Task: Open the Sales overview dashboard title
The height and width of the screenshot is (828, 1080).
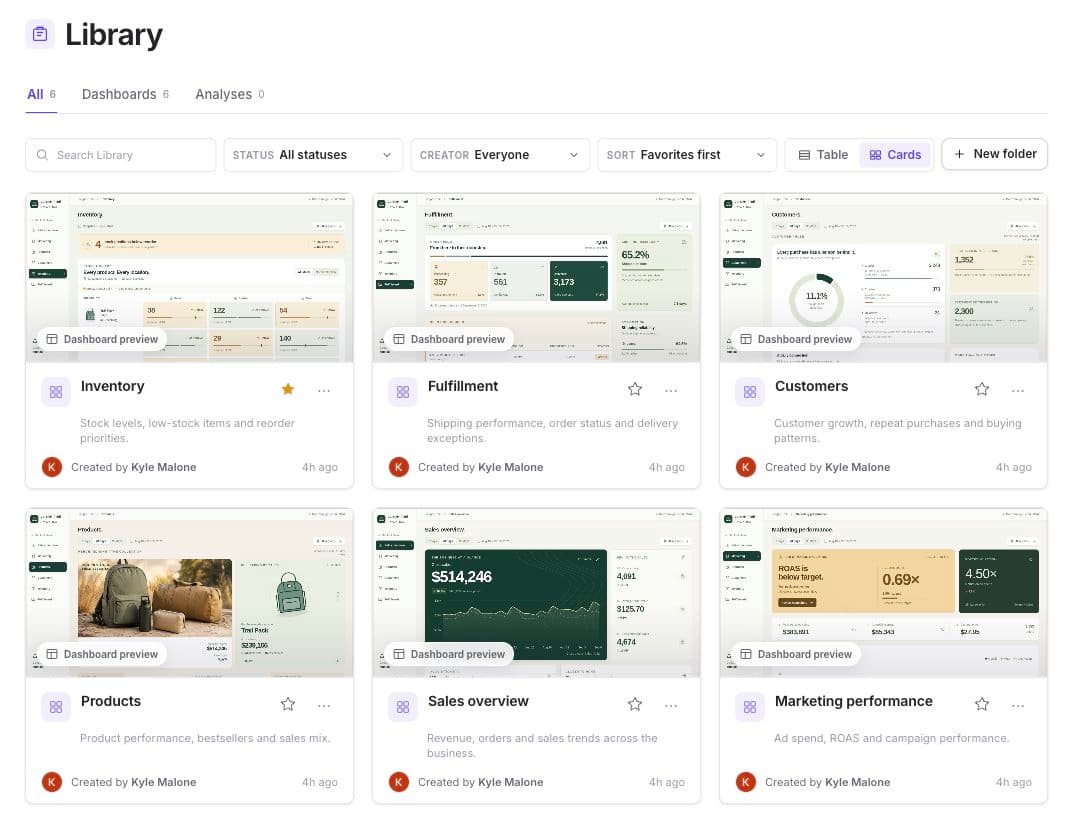Action: pos(478,701)
